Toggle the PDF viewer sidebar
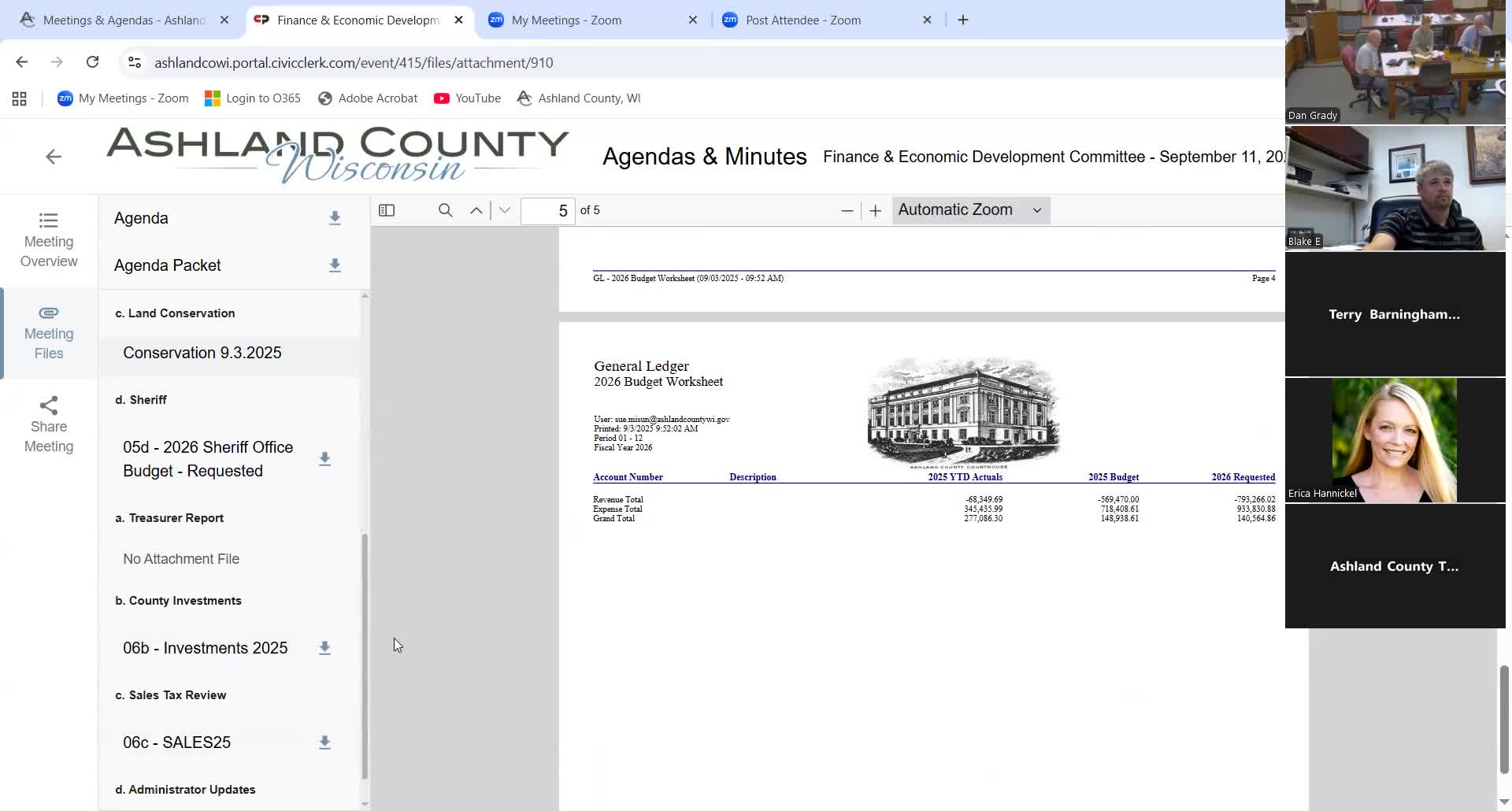Image resolution: width=1512 pixels, height=811 pixels. click(387, 210)
